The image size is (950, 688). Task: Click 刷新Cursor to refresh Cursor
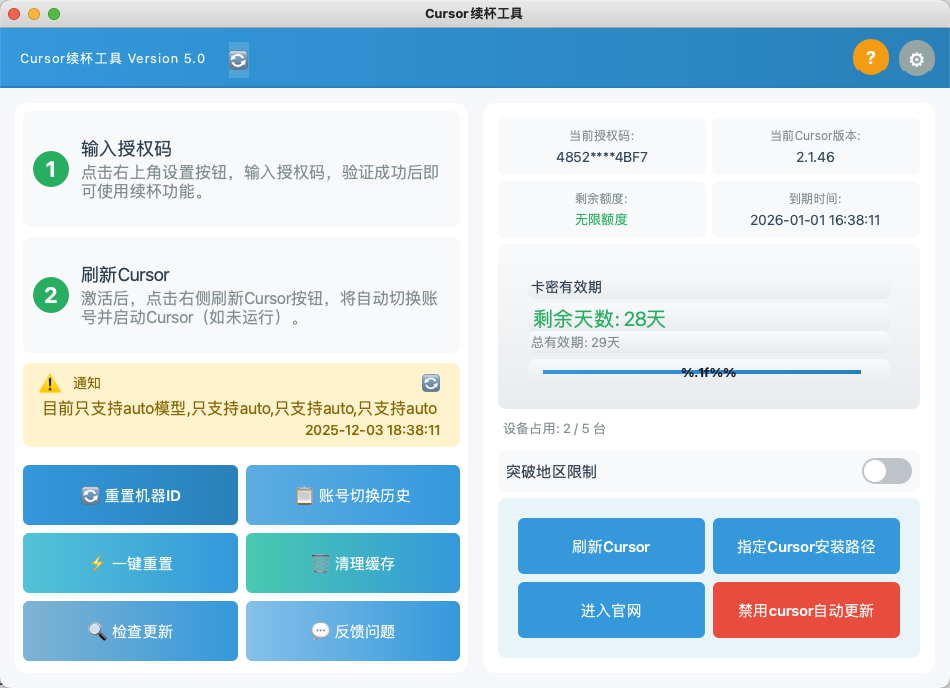(x=611, y=546)
